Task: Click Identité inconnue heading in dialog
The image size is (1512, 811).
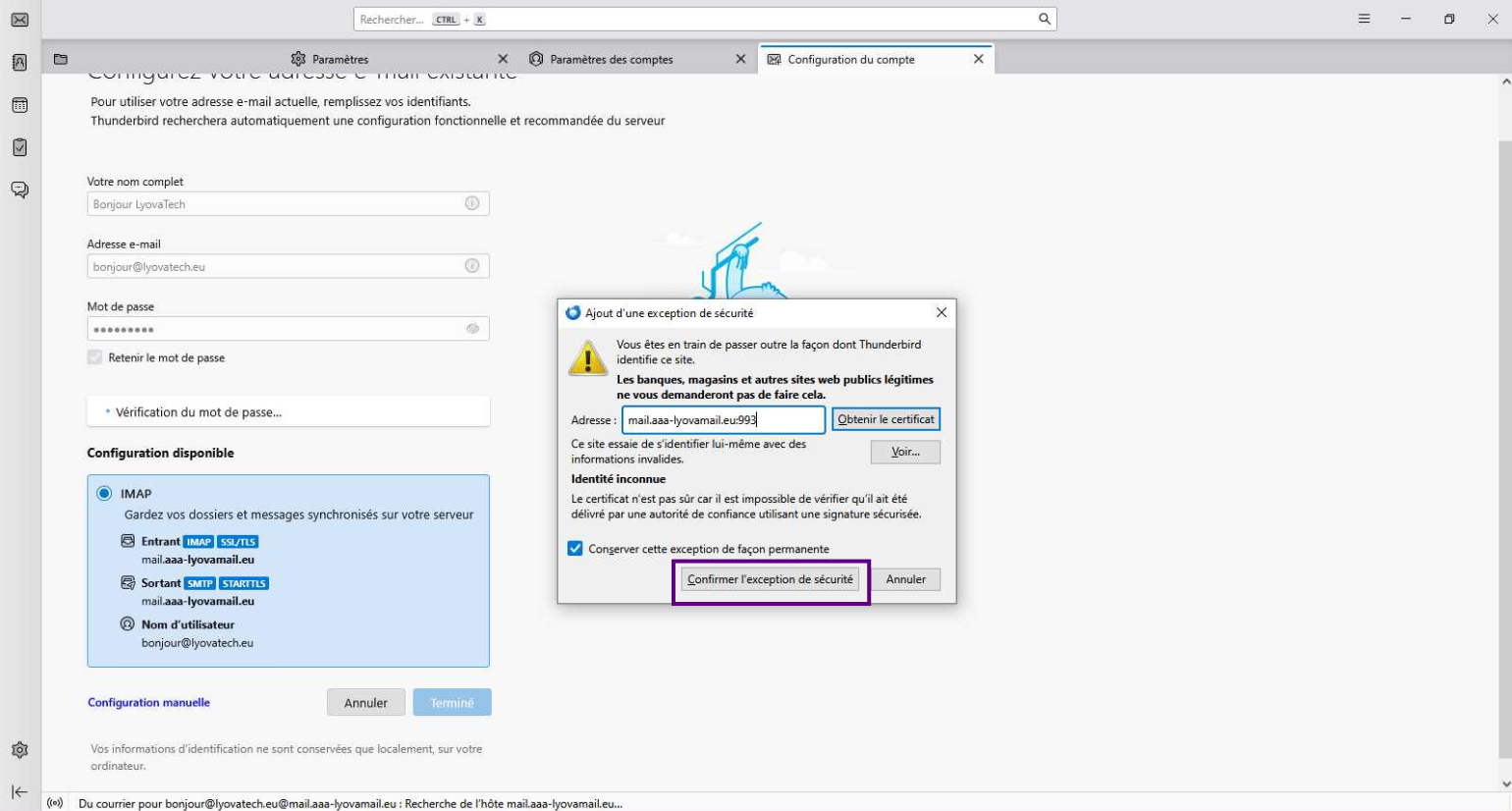Action: [619, 479]
